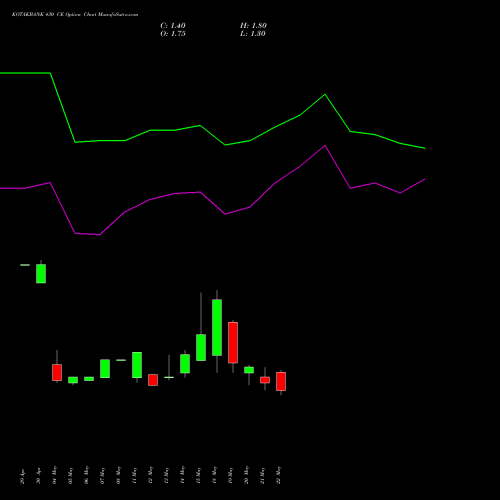Click the '22 May' date label
The image size is (500, 500).
(278, 475)
